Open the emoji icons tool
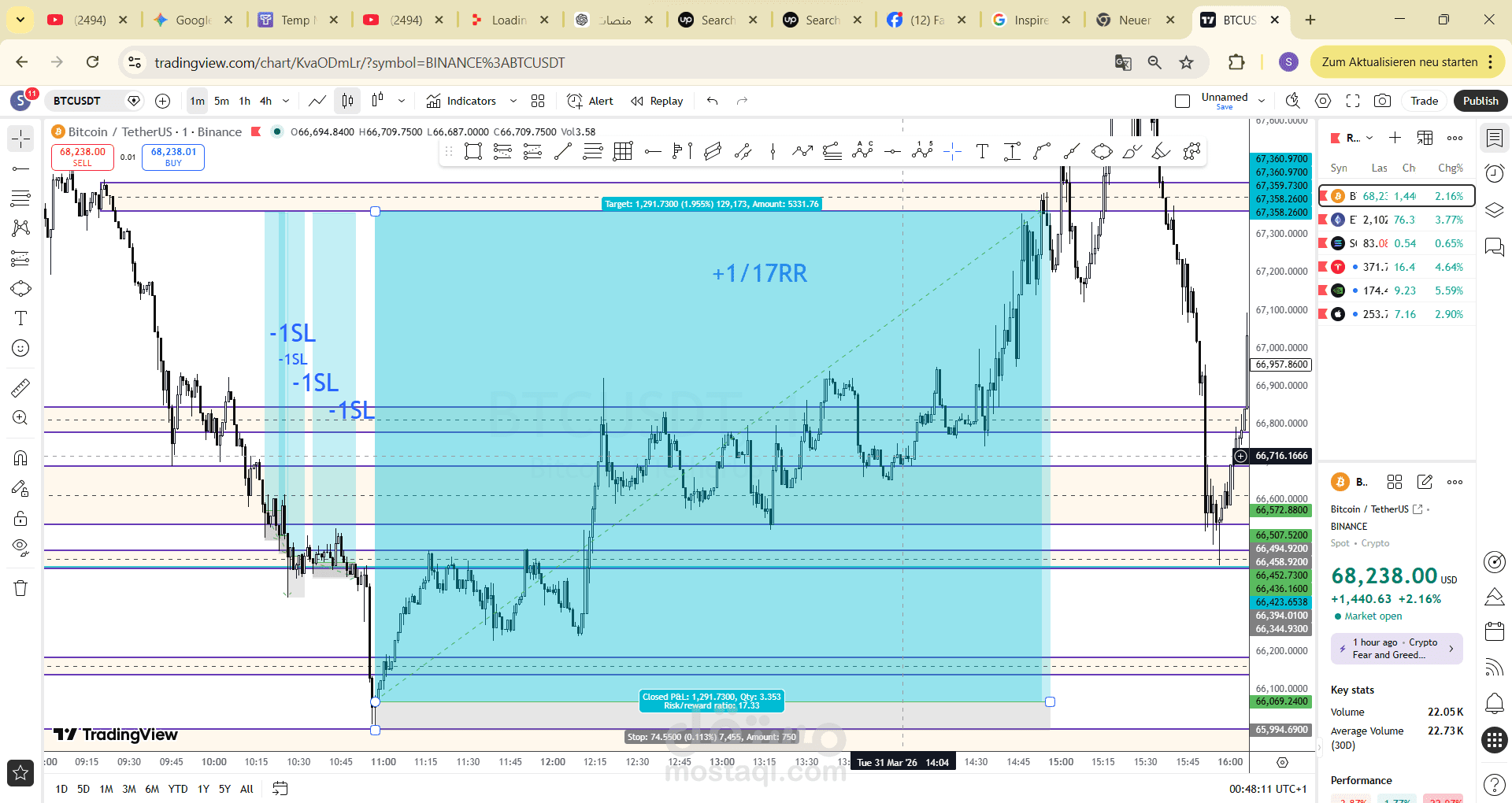The width and height of the screenshot is (1512, 803). [20, 348]
